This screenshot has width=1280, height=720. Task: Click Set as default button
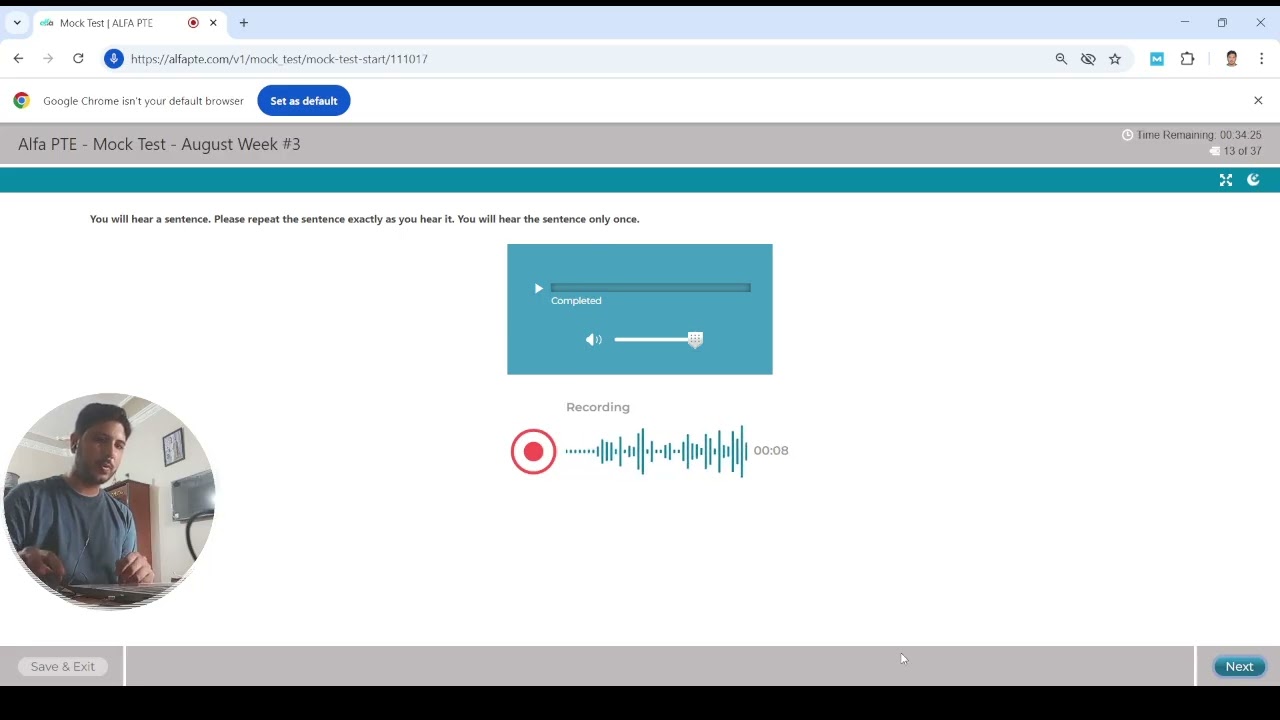pos(304,101)
